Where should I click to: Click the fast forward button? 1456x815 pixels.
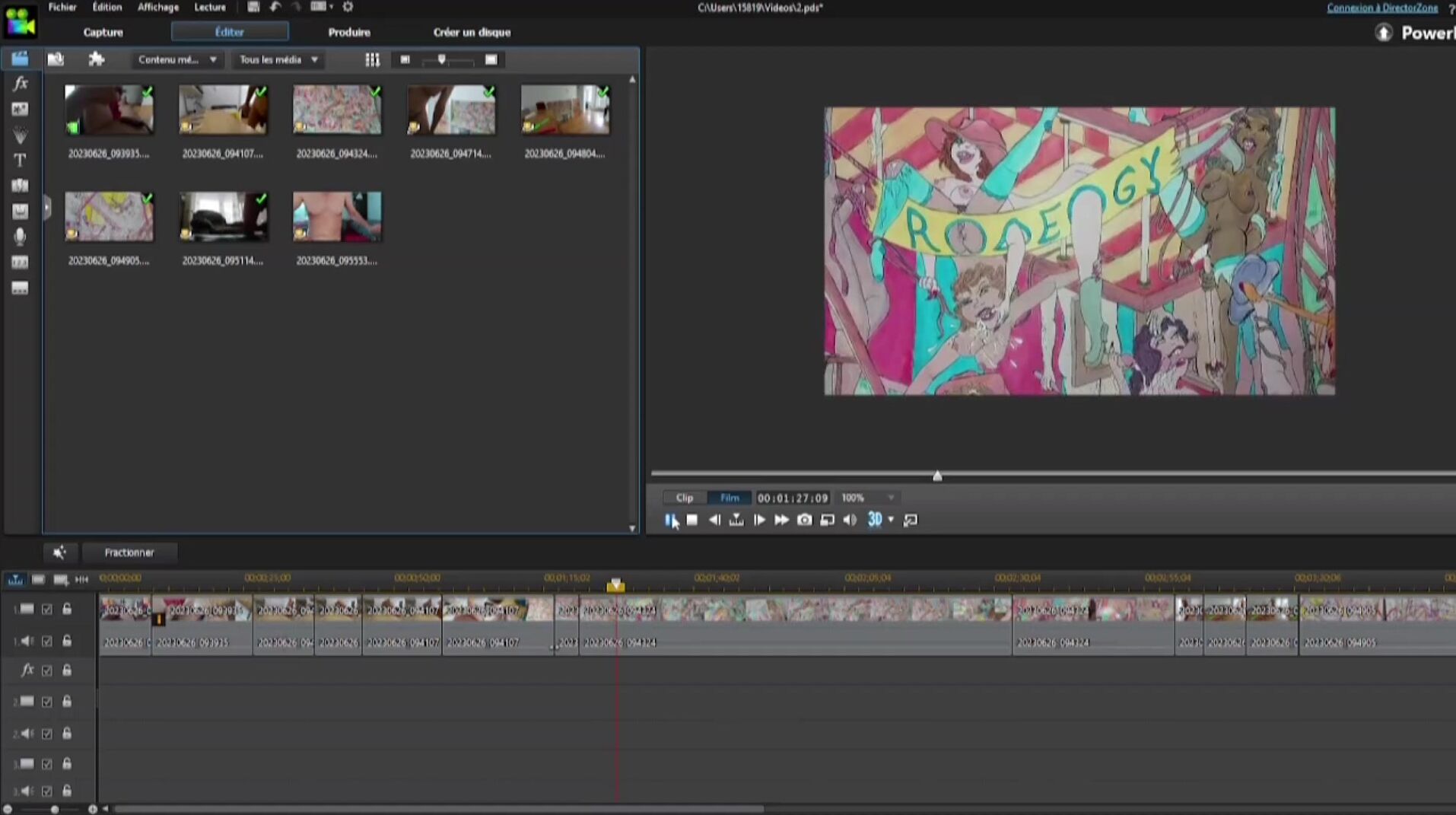tap(781, 520)
